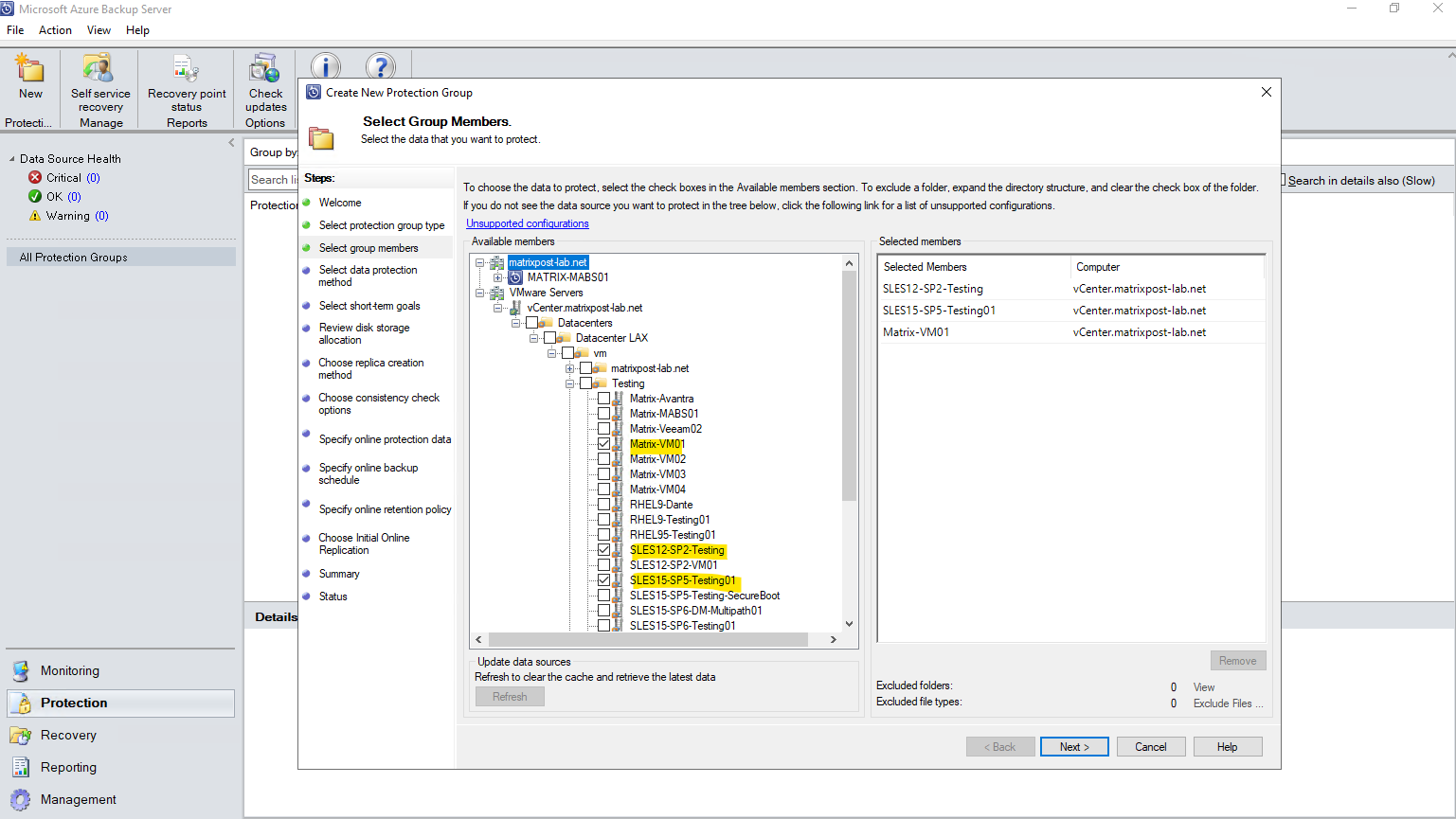Open Monitoring workspace icon

20,671
